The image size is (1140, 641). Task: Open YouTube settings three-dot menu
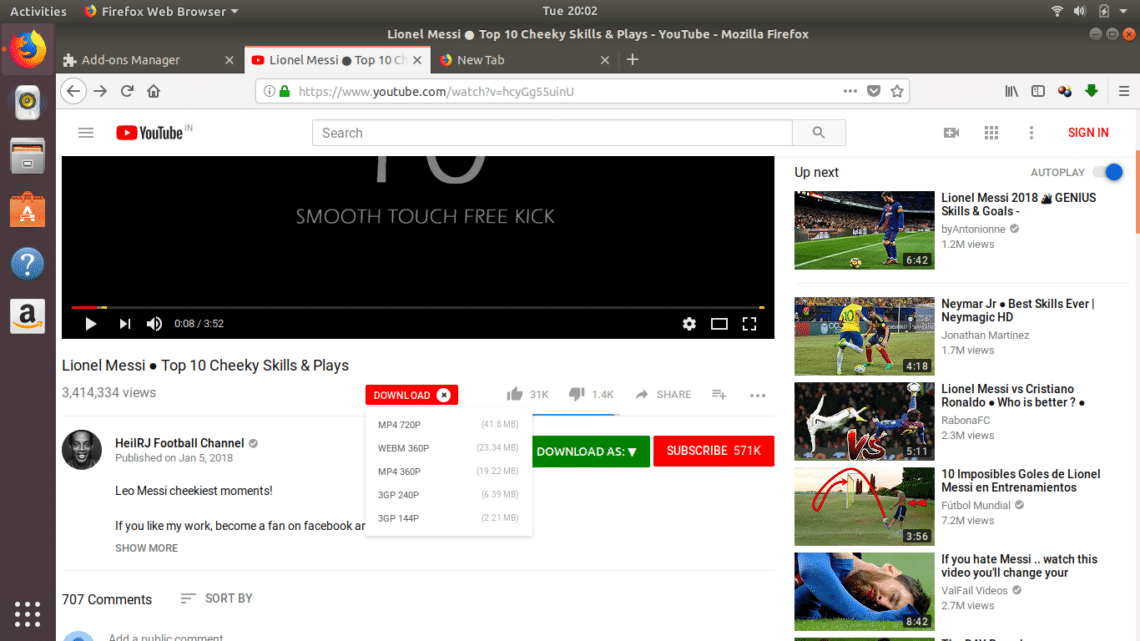point(1031,133)
